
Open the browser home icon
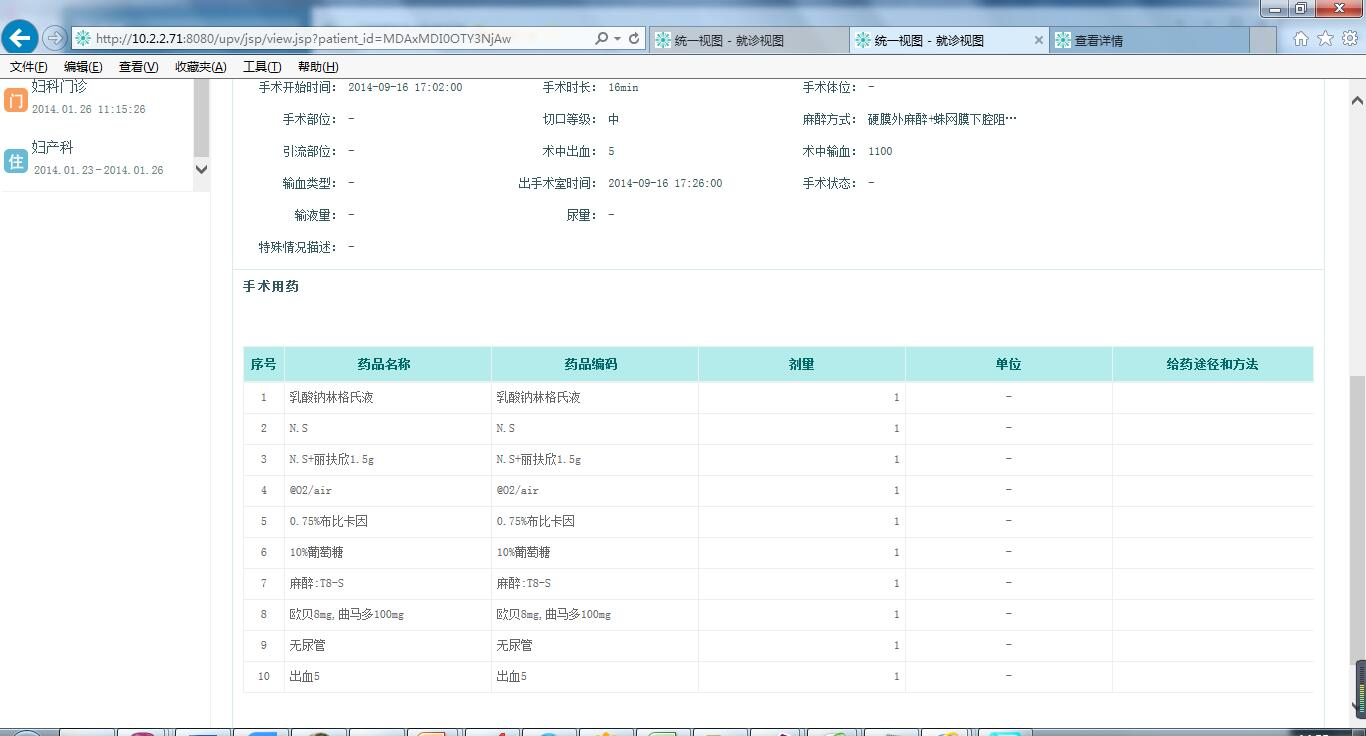pos(1301,38)
